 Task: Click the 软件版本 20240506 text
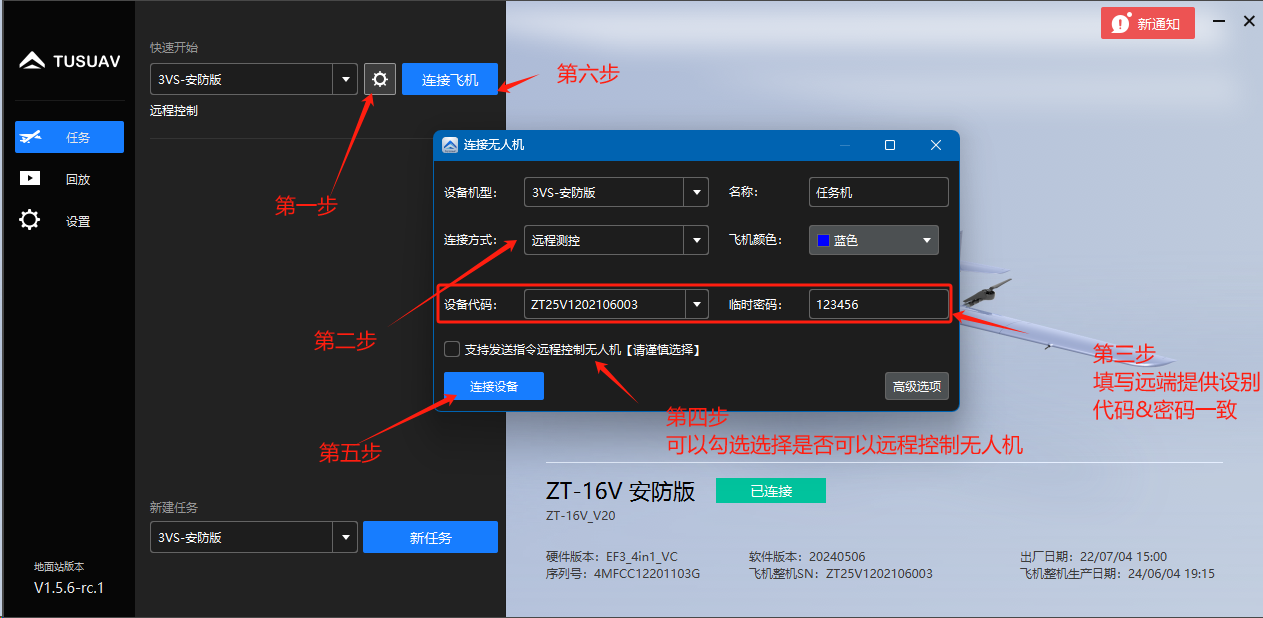point(806,556)
